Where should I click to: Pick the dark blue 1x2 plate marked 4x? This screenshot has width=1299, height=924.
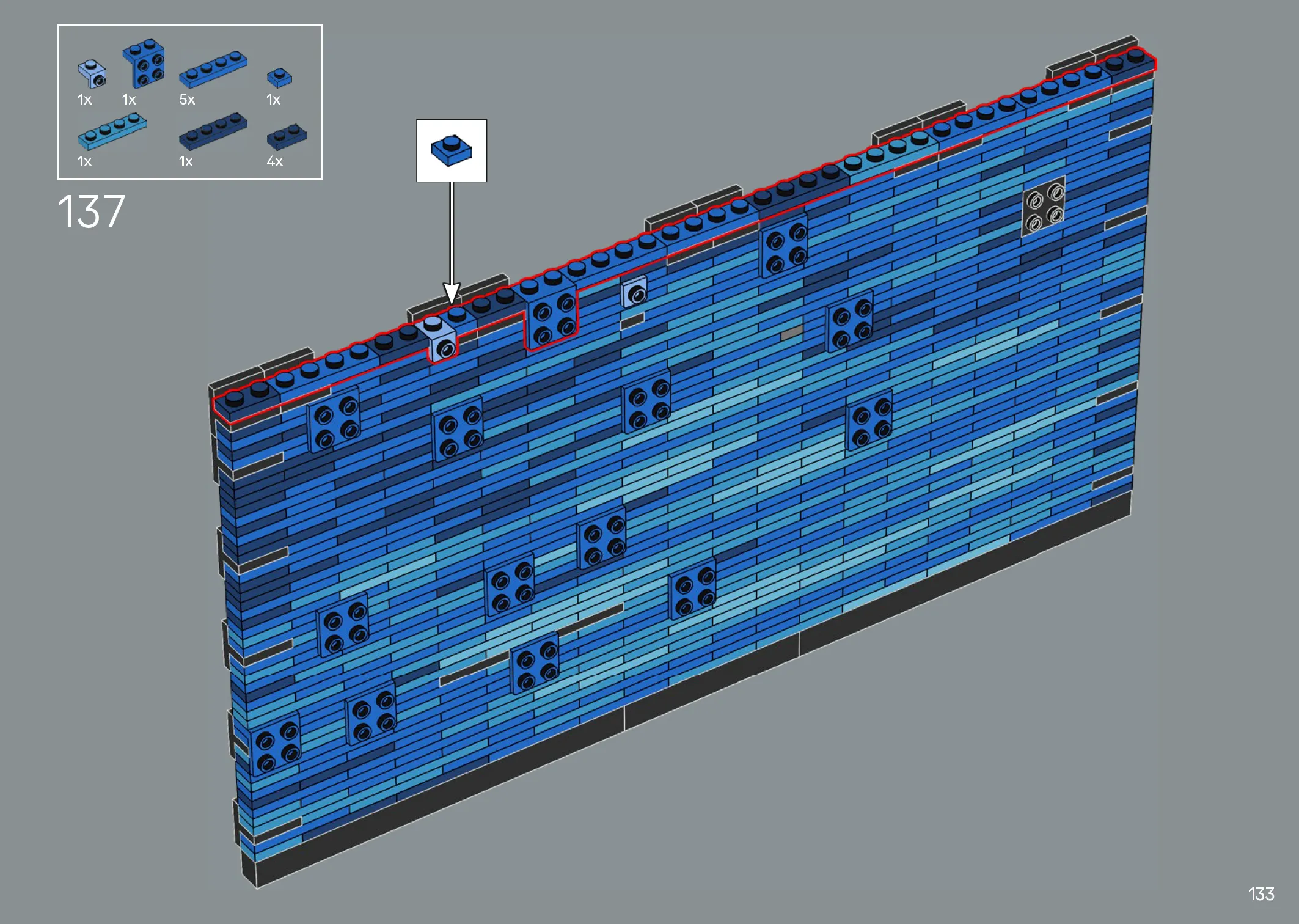(x=287, y=136)
